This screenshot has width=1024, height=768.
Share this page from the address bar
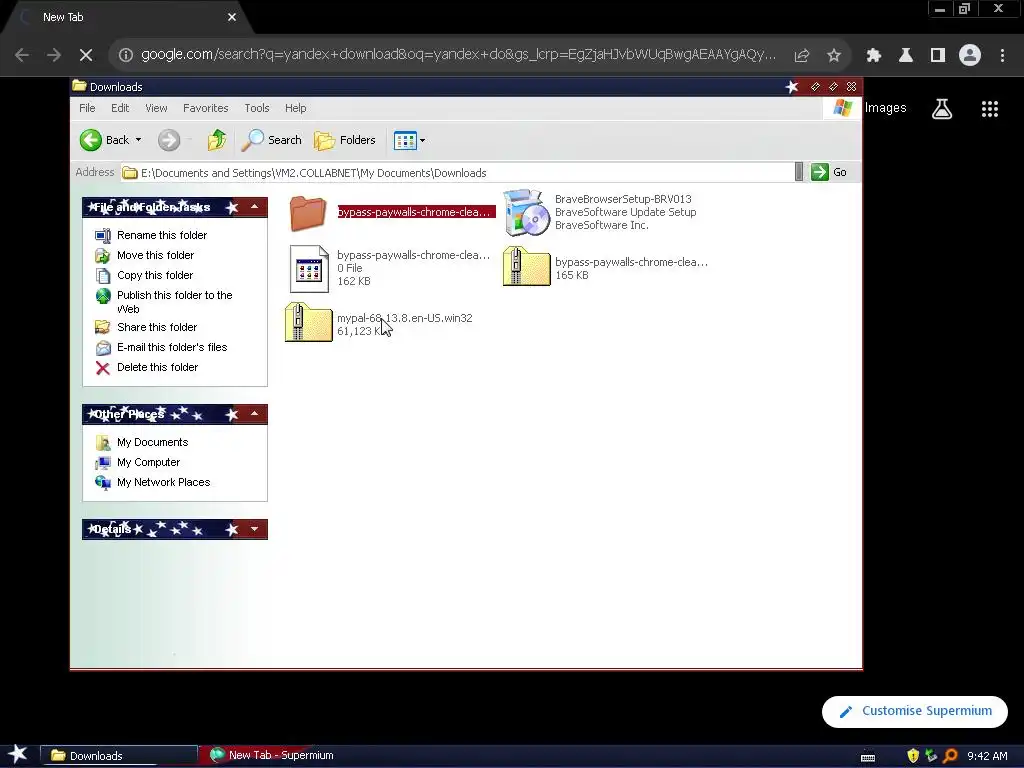[802, 56]
